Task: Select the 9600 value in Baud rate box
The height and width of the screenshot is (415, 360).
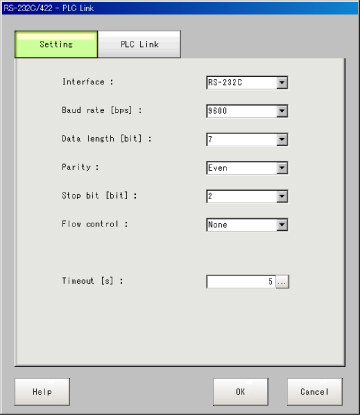Action: pos(217,111)
